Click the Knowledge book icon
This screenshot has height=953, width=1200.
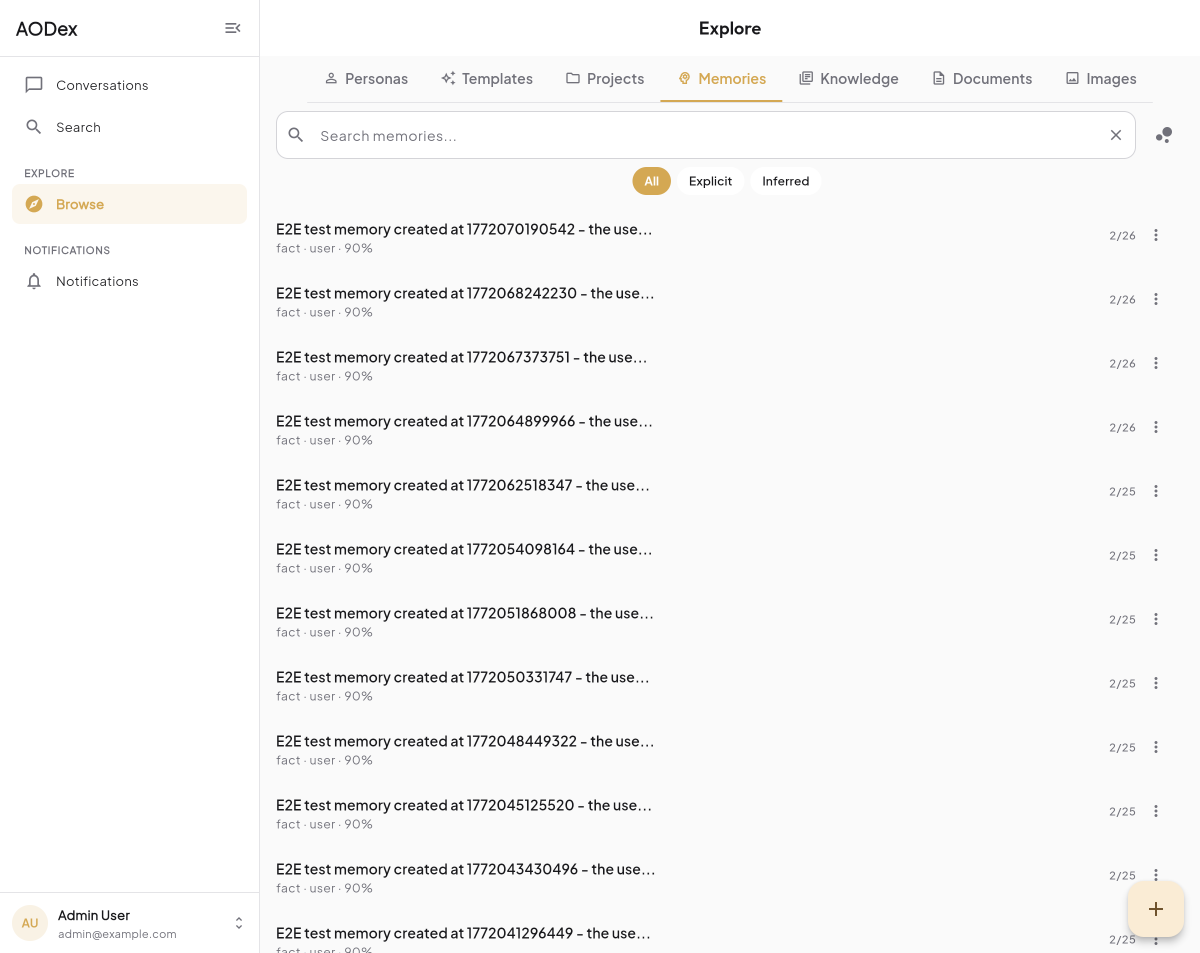tap(805, 78)
